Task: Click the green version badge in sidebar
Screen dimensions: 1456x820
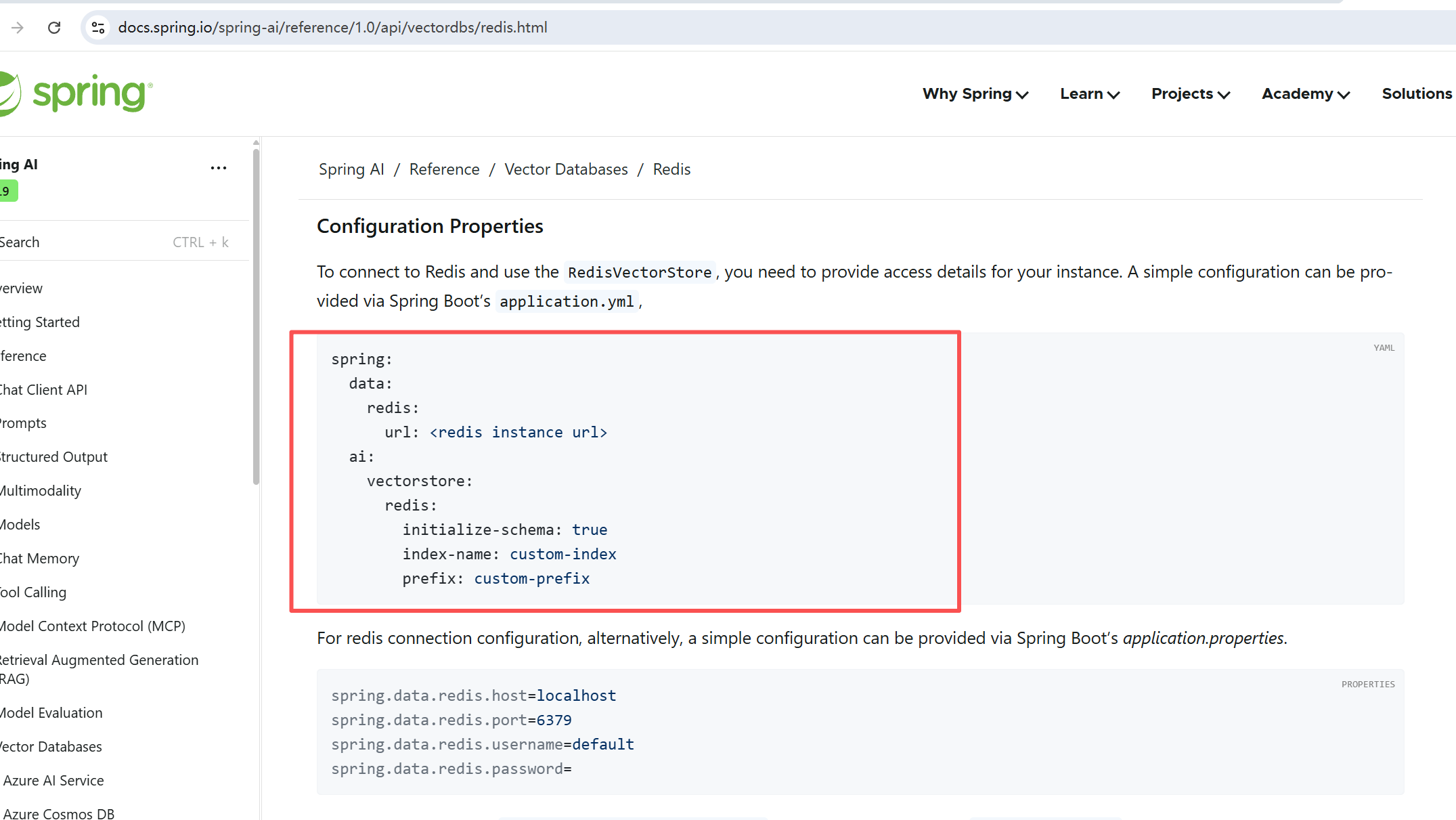Action: (x=8, y=191)
